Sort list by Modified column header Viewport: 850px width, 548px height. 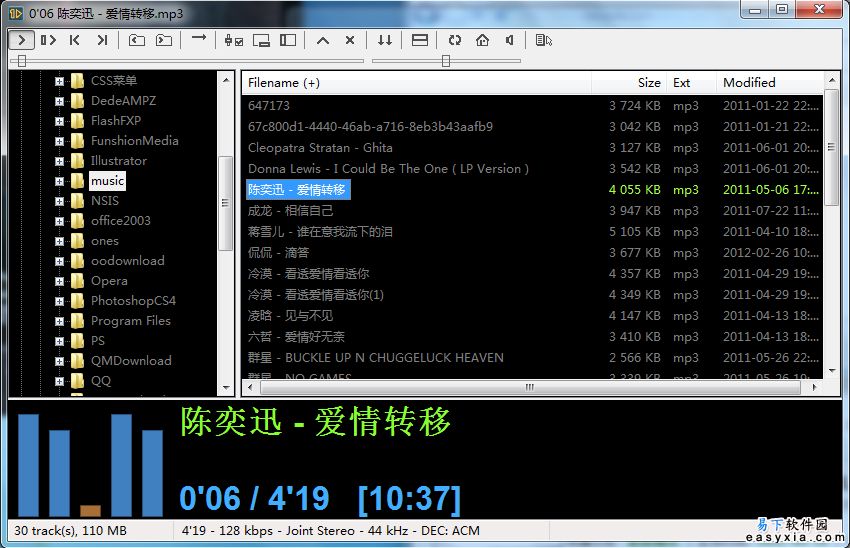pos(749,83)
